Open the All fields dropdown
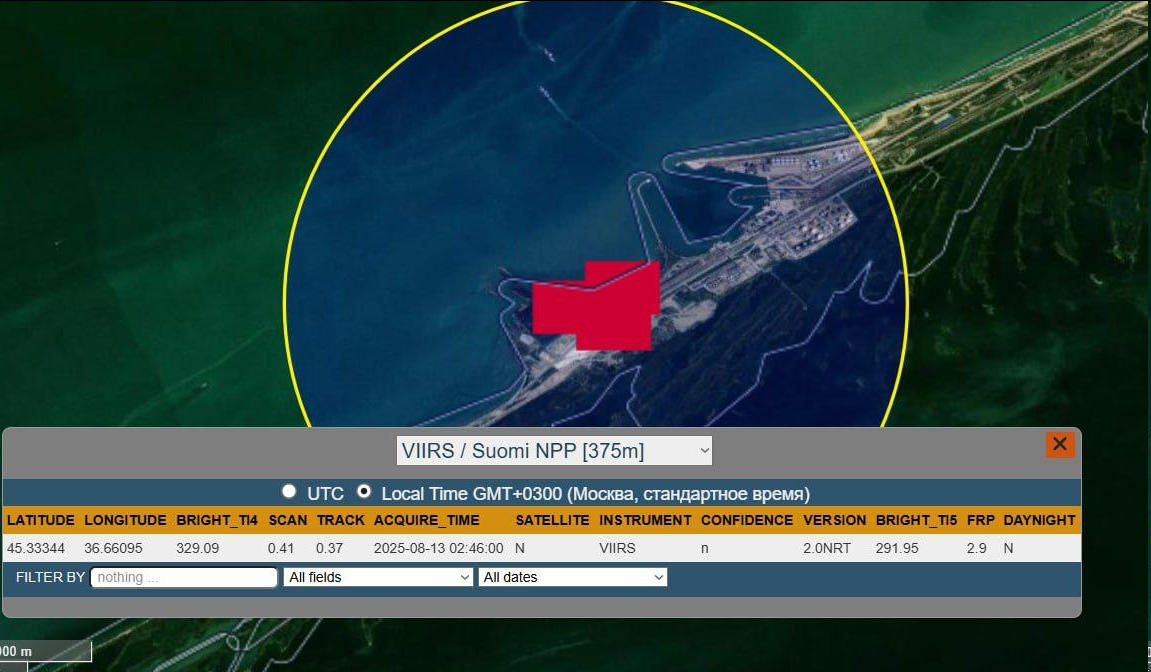The width and height of the screenshot is (1151, 672). coord(378,577)
